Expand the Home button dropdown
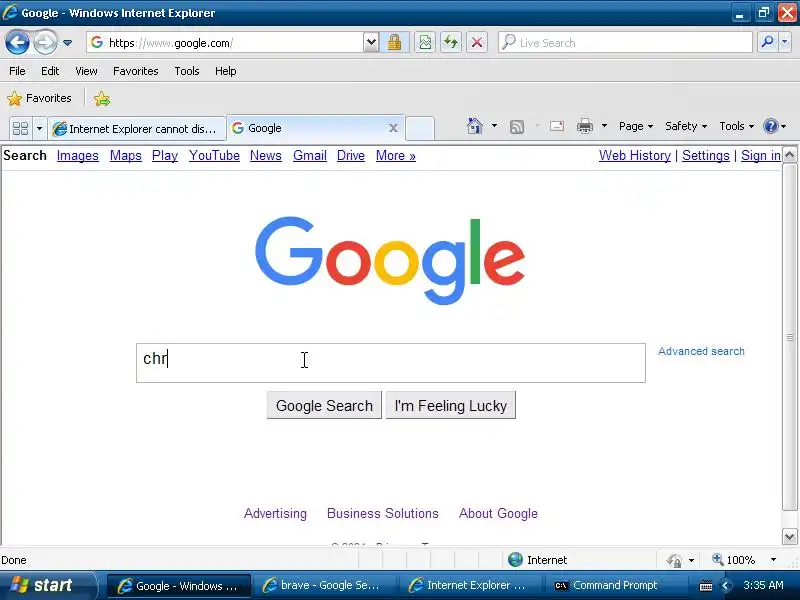The width and height of the screenshot is (800, 600). (x=494, y=126)
